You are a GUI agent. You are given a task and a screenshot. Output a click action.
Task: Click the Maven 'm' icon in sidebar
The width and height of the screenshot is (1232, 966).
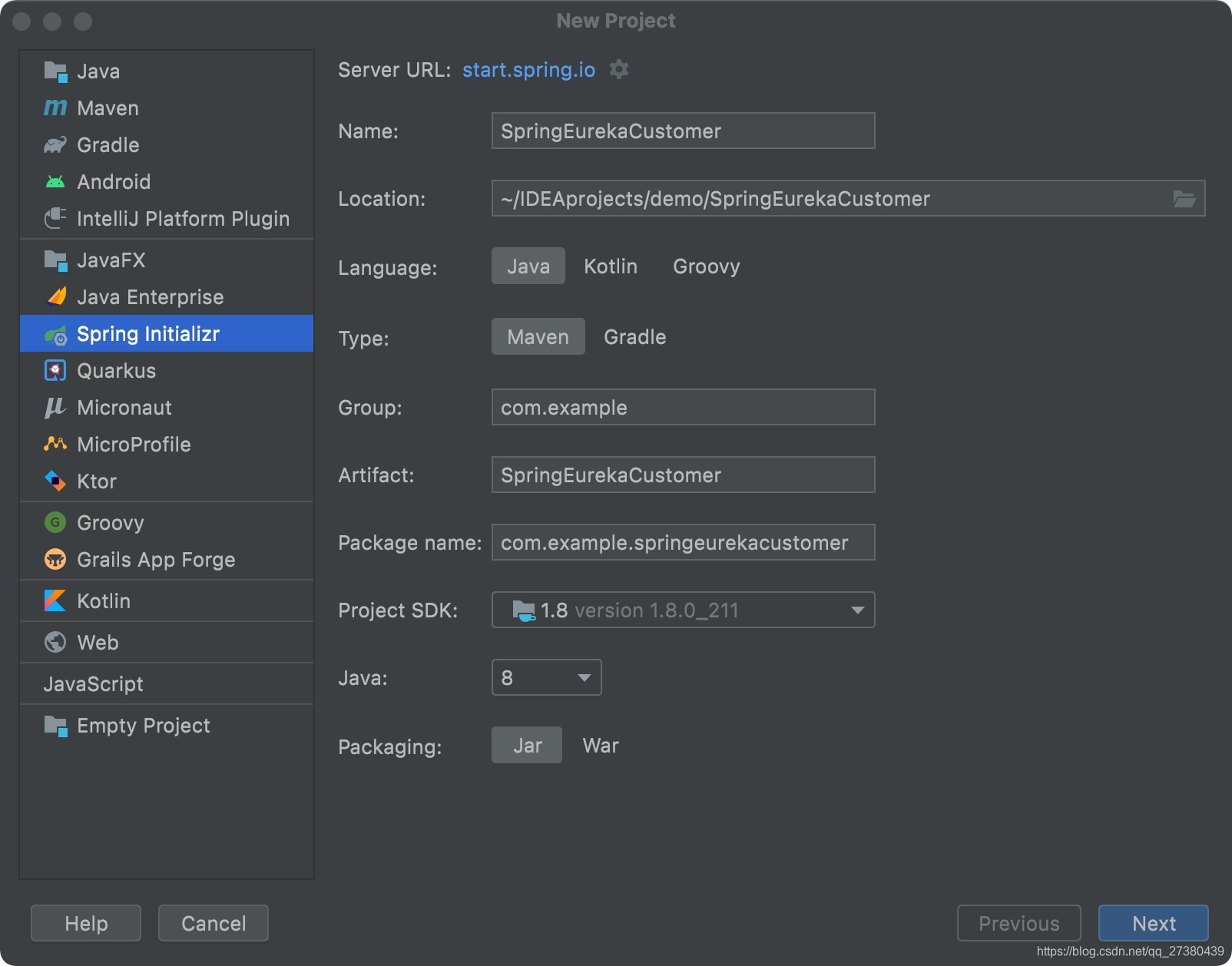click(x=55, y=108)
